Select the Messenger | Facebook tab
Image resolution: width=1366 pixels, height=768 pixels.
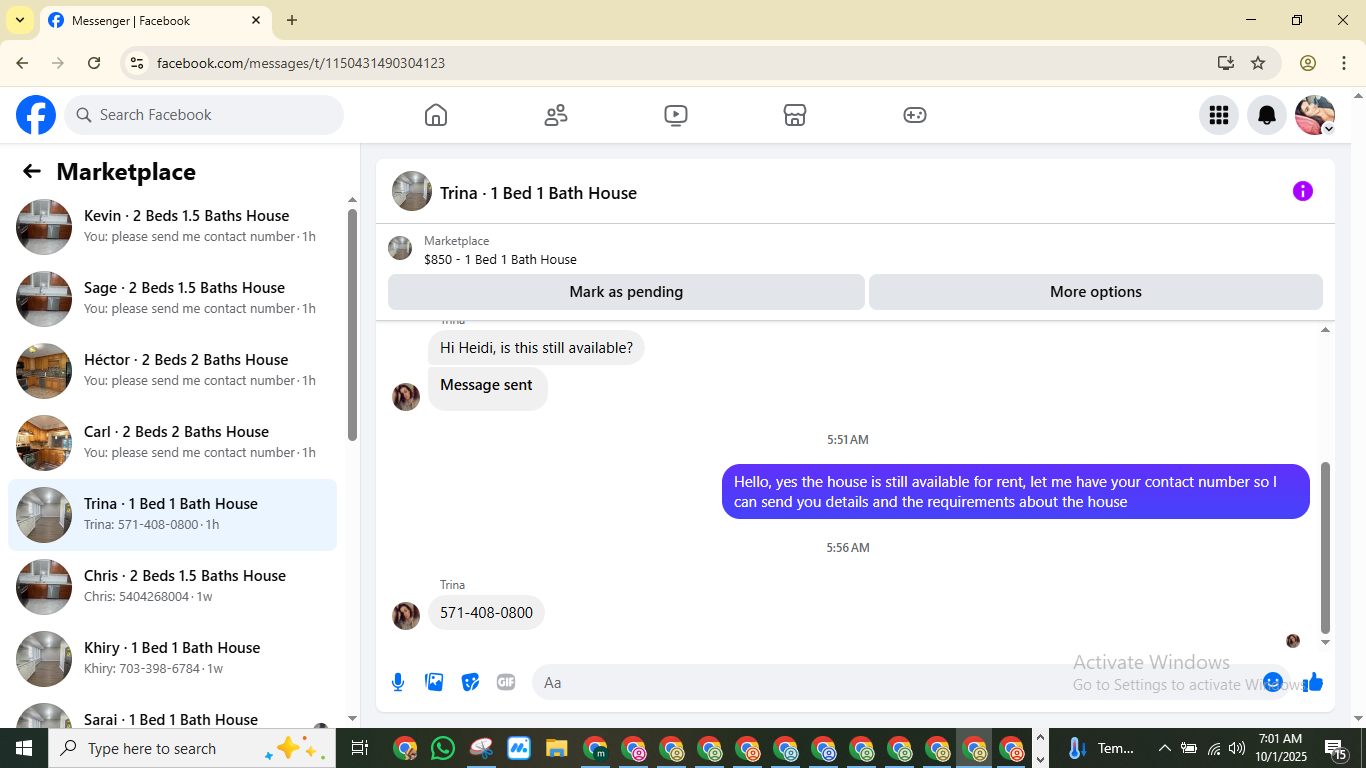155,20
